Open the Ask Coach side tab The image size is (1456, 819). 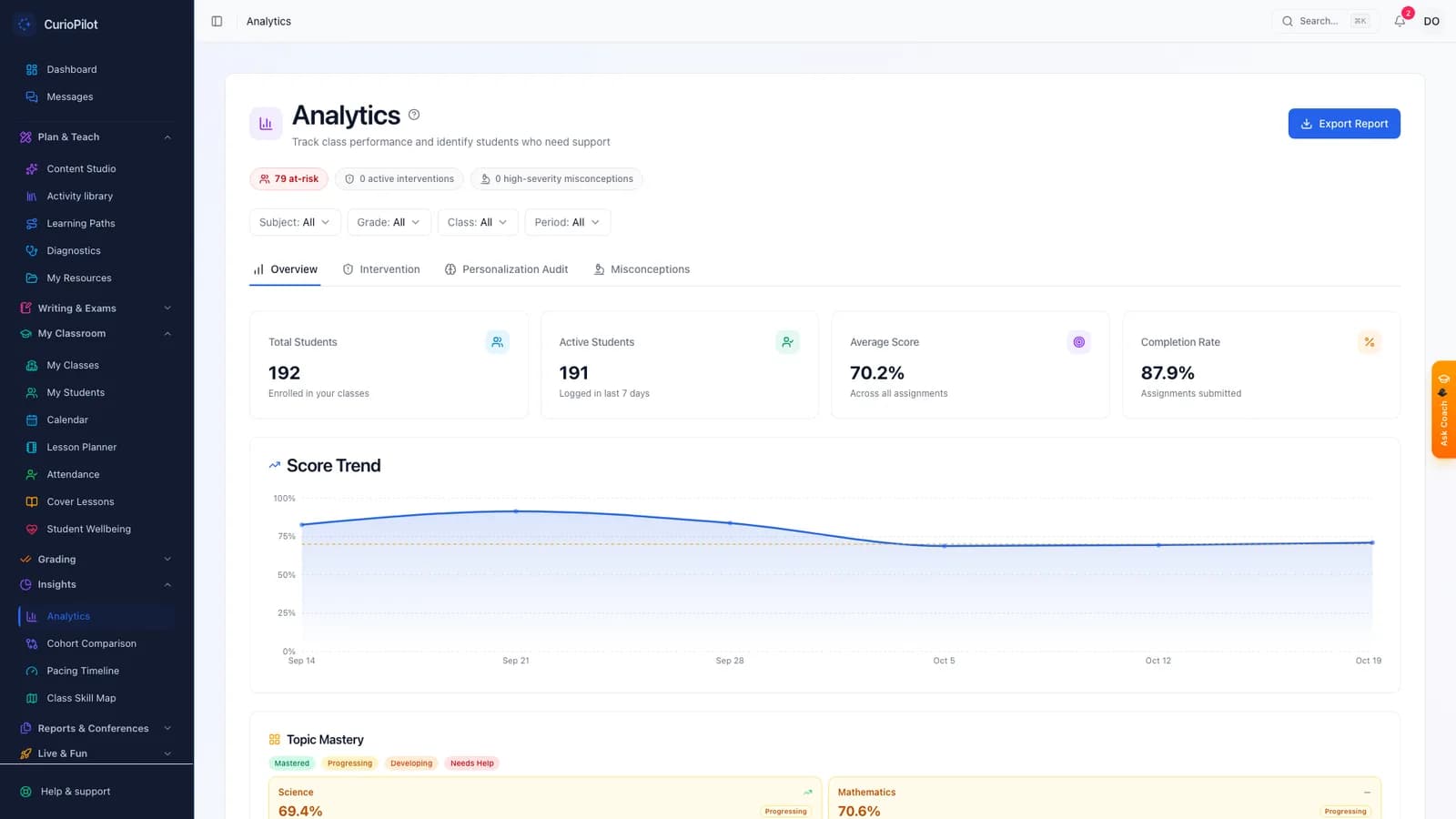[1443, 409]
